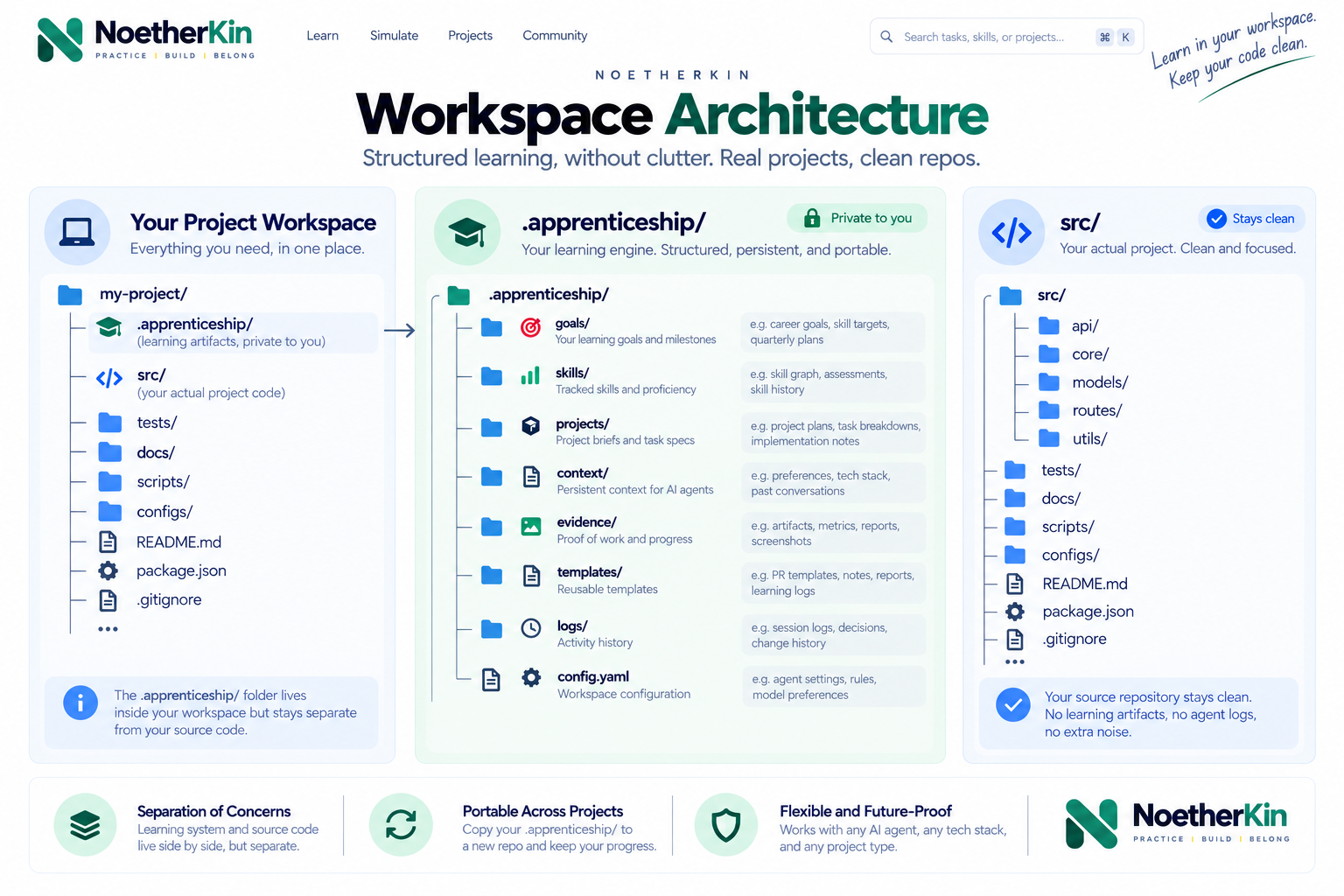Image resolution: width=1344 pixels, height=896 pixels.
Task: Click the document icon for context/
Action: click(x=531, y=477)
